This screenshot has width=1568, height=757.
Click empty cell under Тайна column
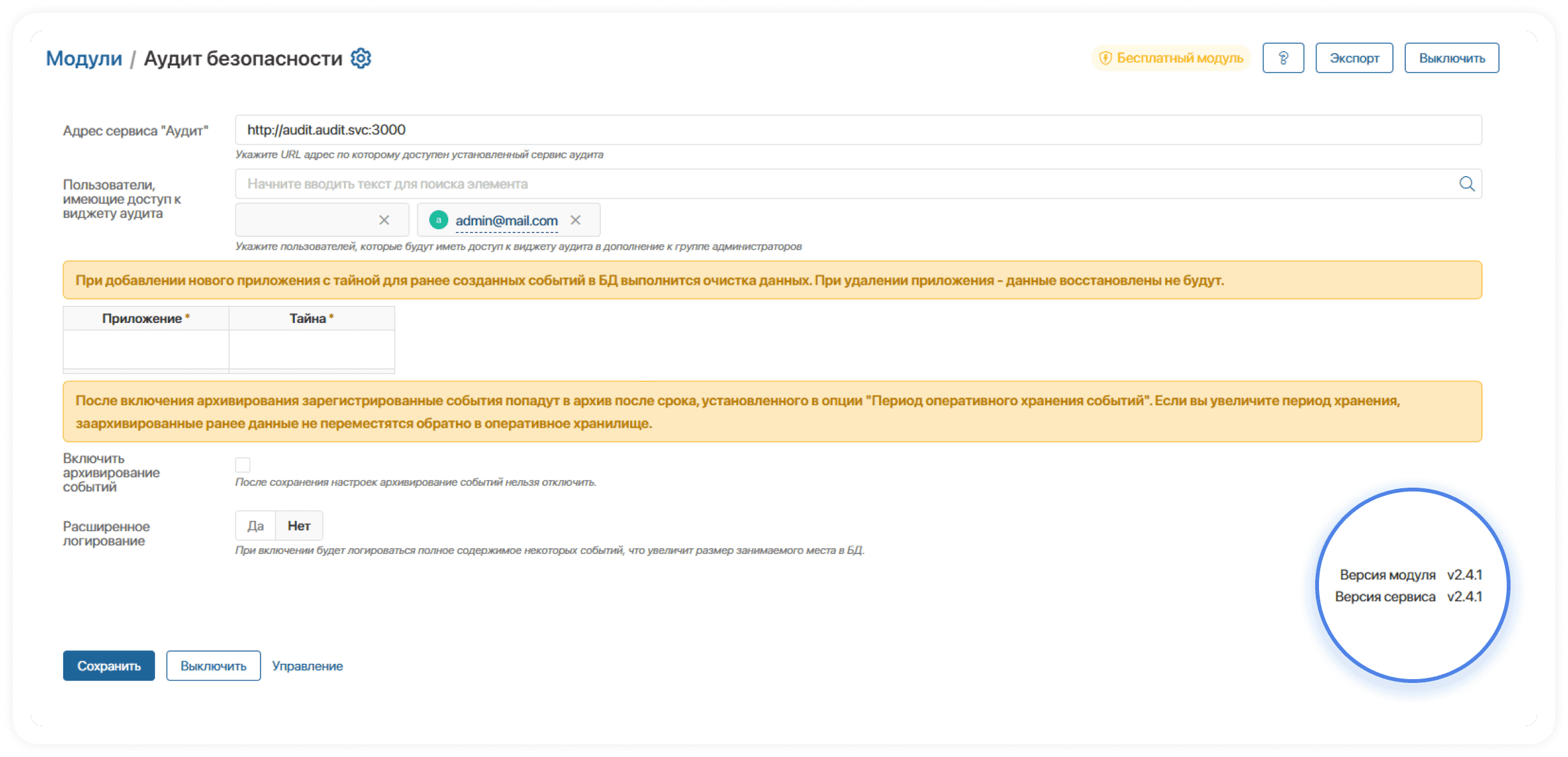tap(312, 349)
